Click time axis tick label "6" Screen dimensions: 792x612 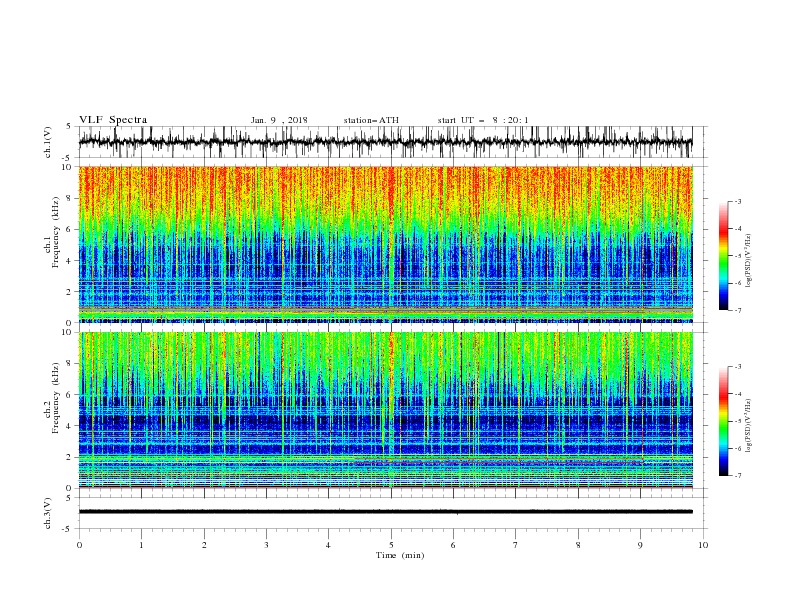coord(454,545)
